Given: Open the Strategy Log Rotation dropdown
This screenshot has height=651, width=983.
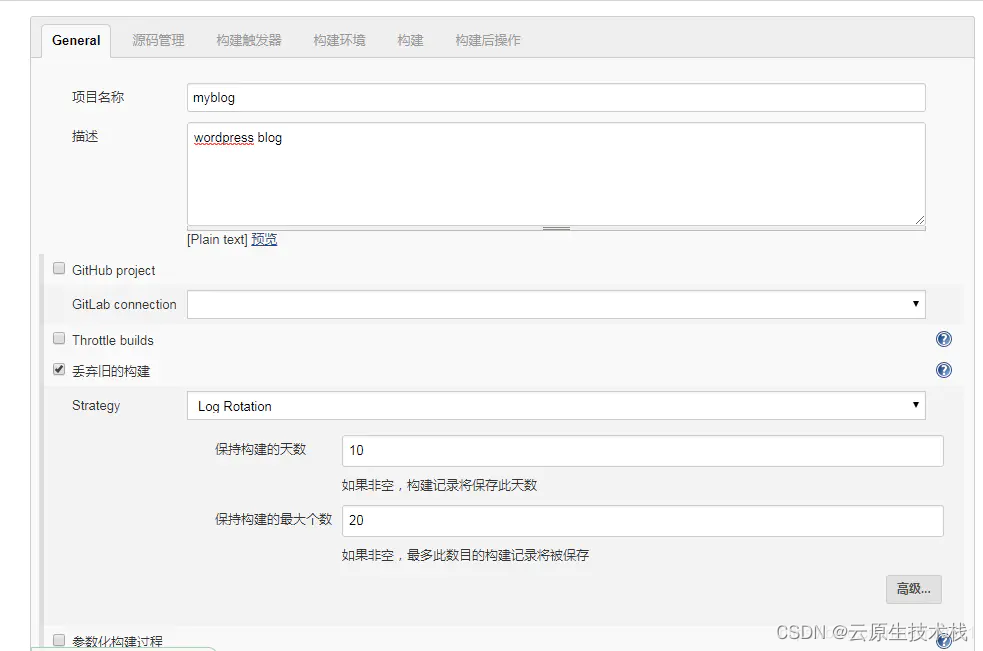Looking at the screenshot, I should (x=556, y=406).
